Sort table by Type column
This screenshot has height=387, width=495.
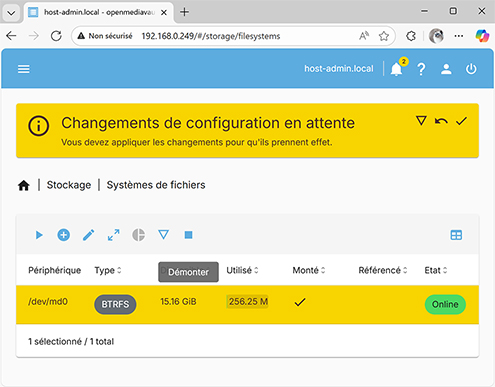pyautogui.click(x=108, y=270)
